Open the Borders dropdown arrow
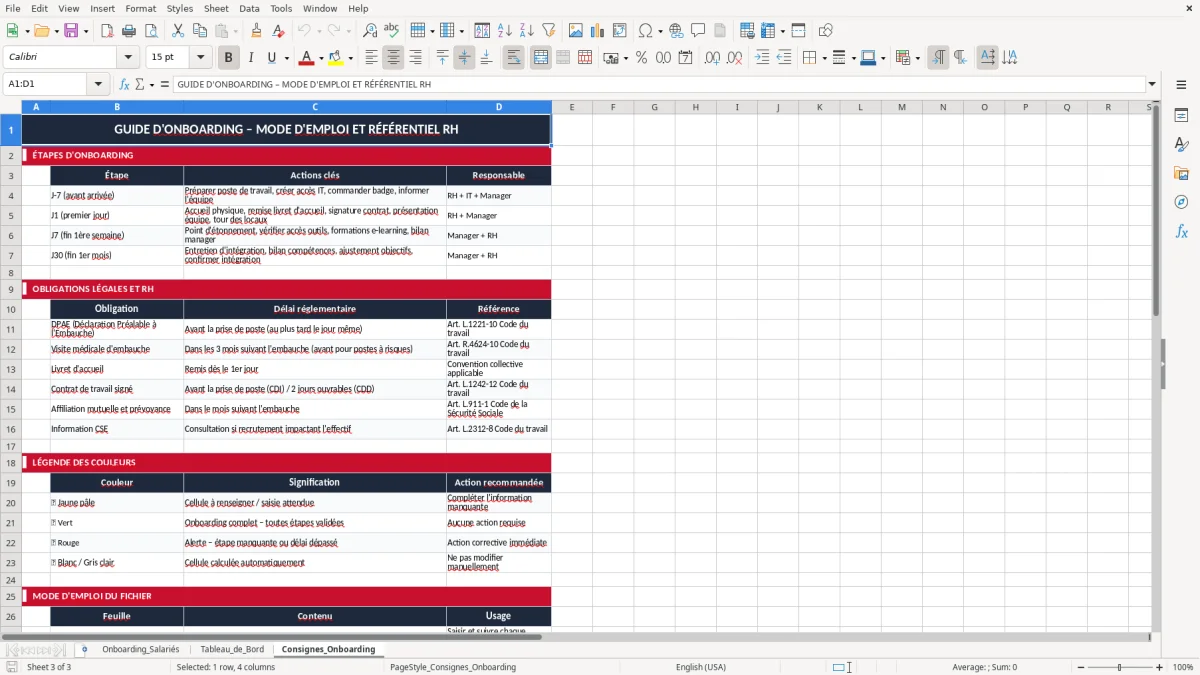Viewport: 1200px width, 675px height. (x=824, y=58)
